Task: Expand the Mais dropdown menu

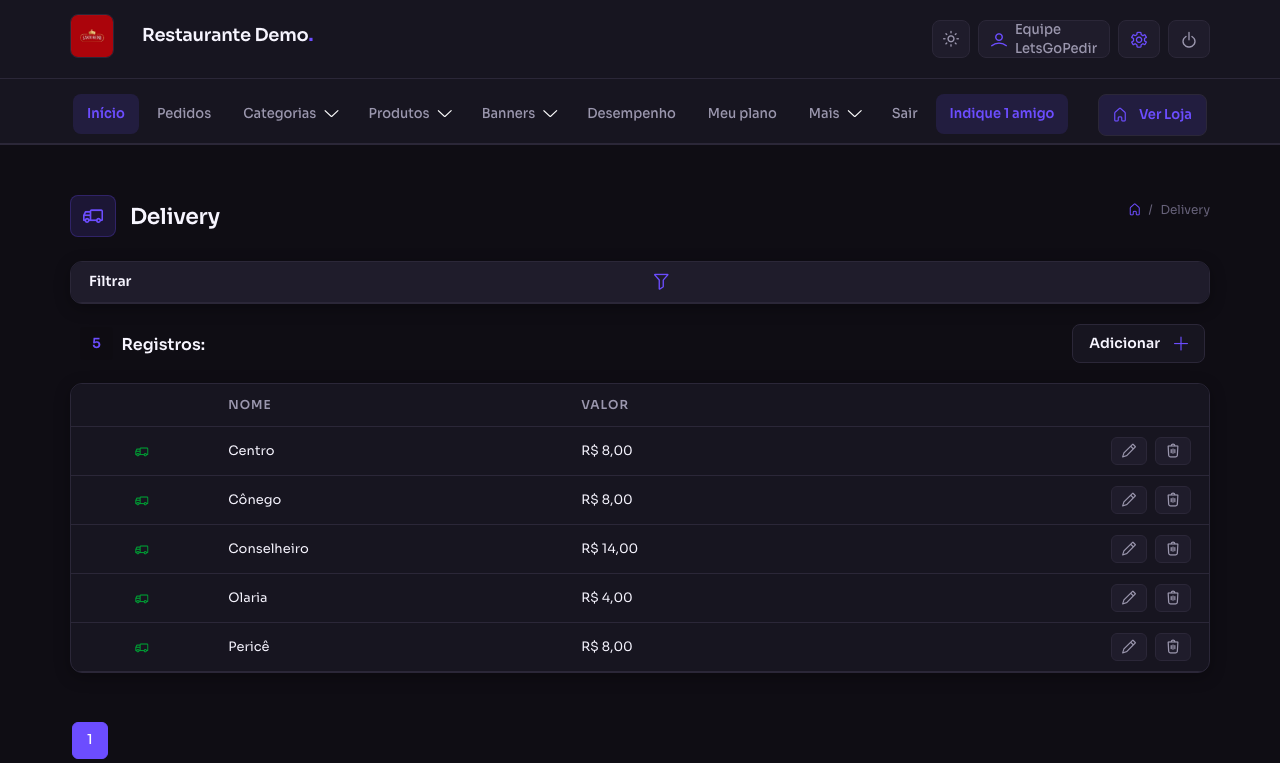Action: (835, 114)
